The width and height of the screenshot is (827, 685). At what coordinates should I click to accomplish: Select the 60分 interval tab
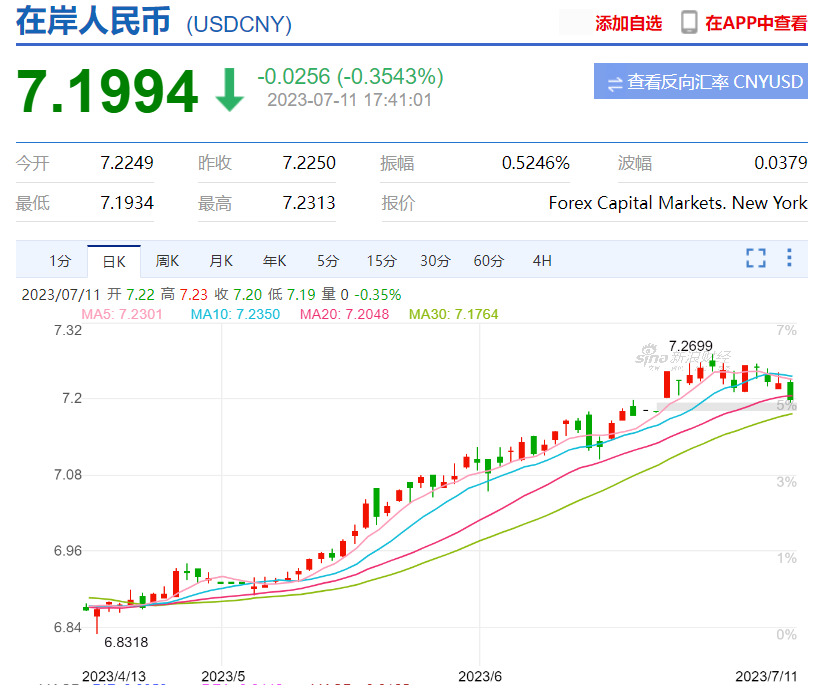(488, 261)
